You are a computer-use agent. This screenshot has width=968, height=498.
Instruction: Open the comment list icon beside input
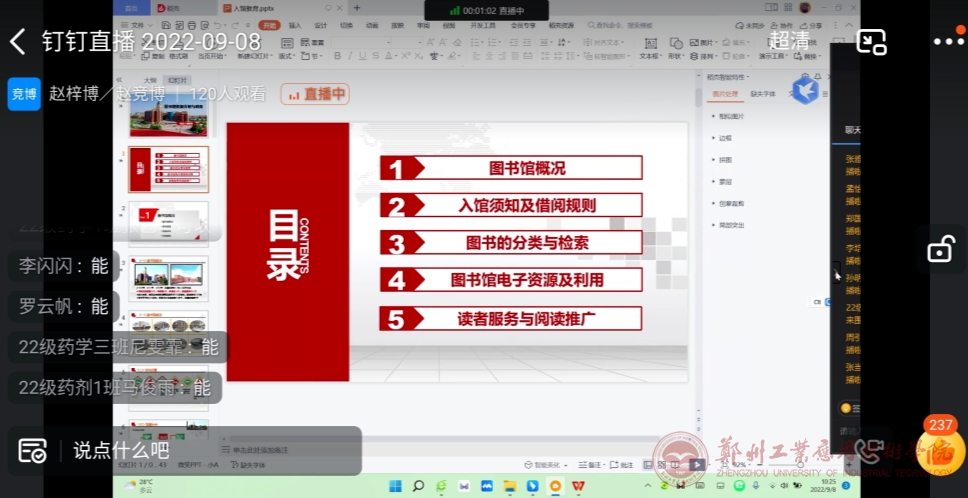tap(32, 451)
